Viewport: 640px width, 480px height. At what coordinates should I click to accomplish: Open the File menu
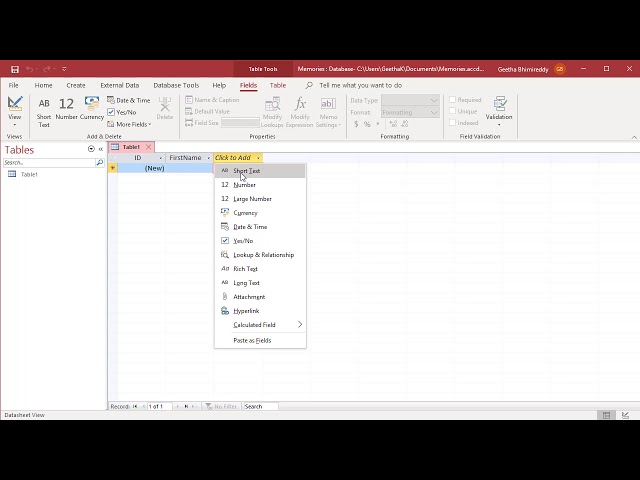click(x=13, y=85)
